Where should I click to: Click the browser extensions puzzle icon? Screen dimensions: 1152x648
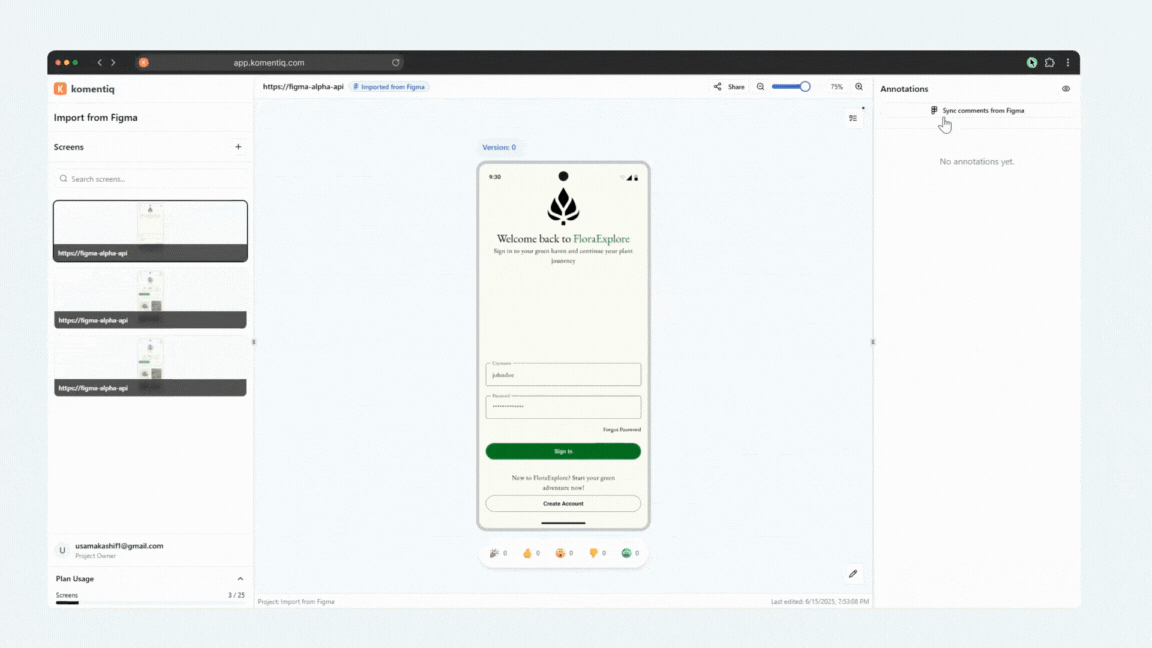pos(1049,62)
